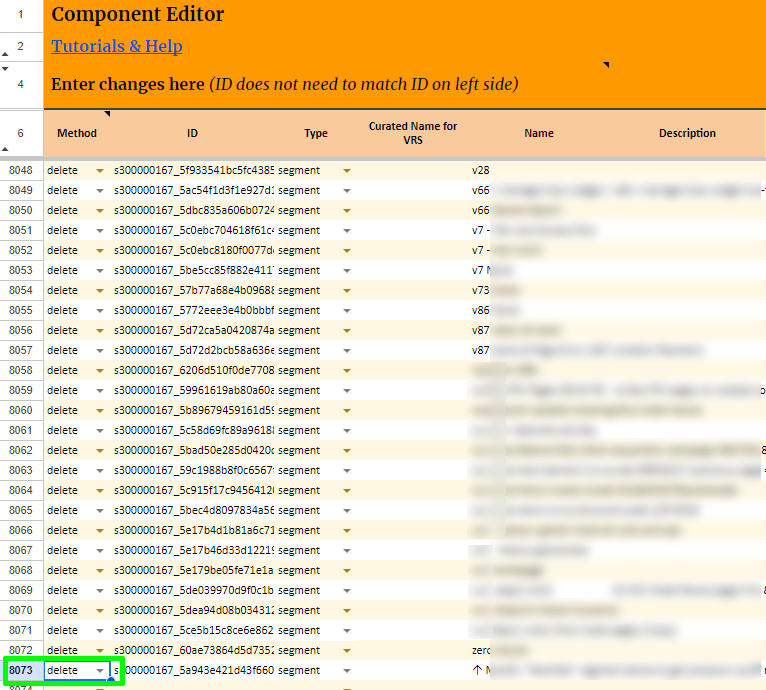Viewport: 766px width, 690px height.
Task: Select Curated Name cell in row 8063
Action: [413, 470]
